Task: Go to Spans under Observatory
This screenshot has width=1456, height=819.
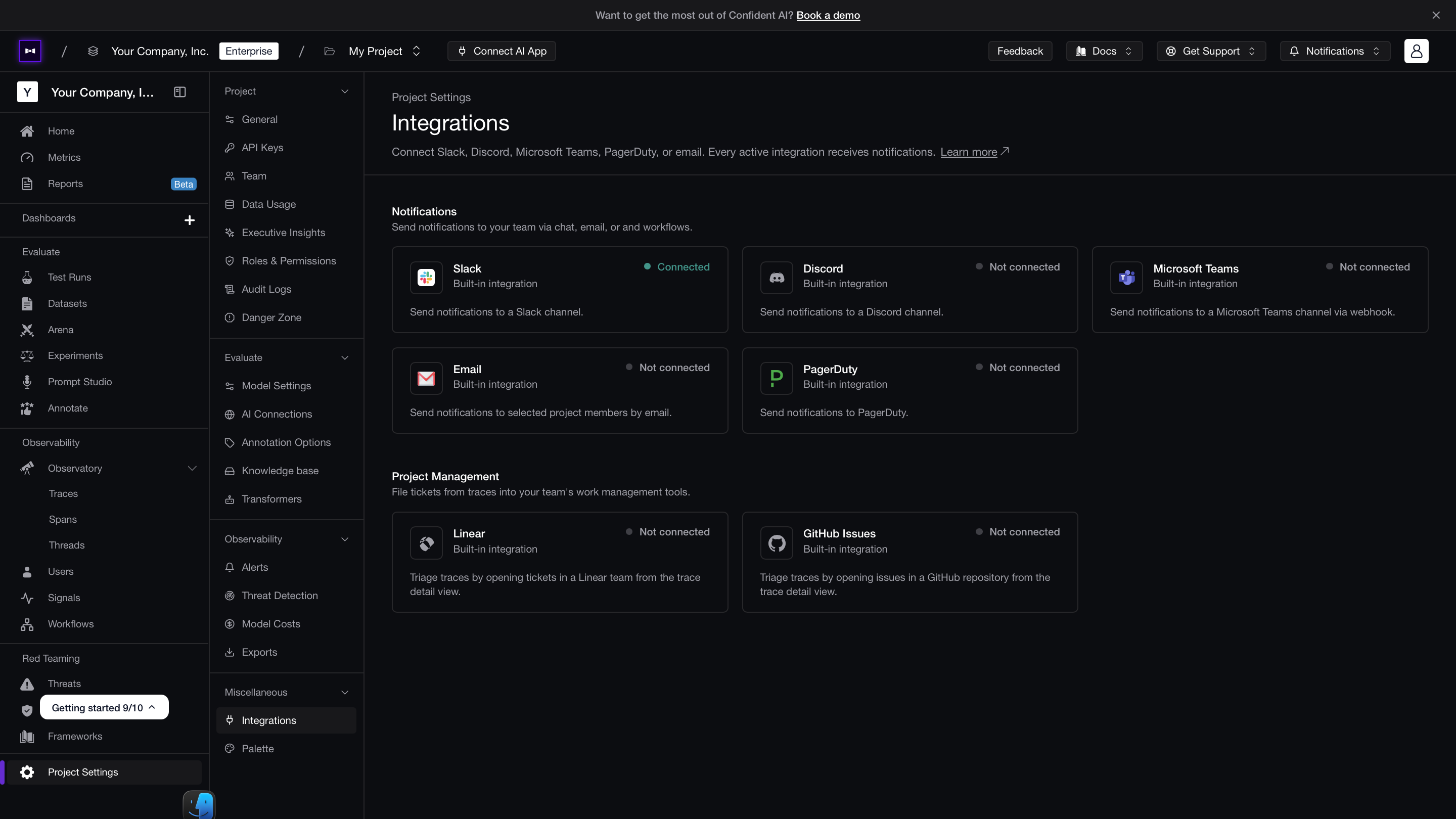Action: 63,519
